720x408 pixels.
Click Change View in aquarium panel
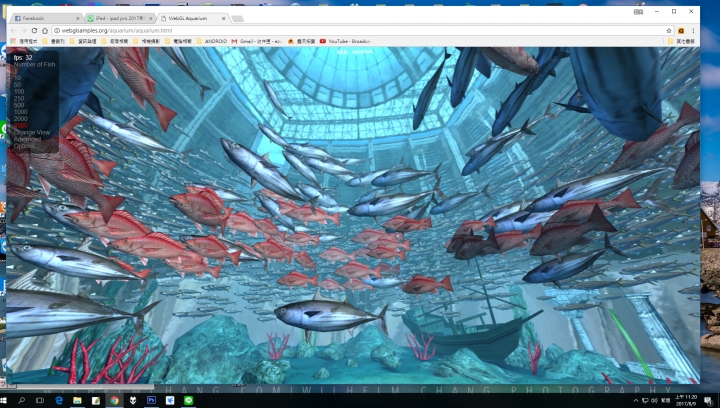coord(32,132)
